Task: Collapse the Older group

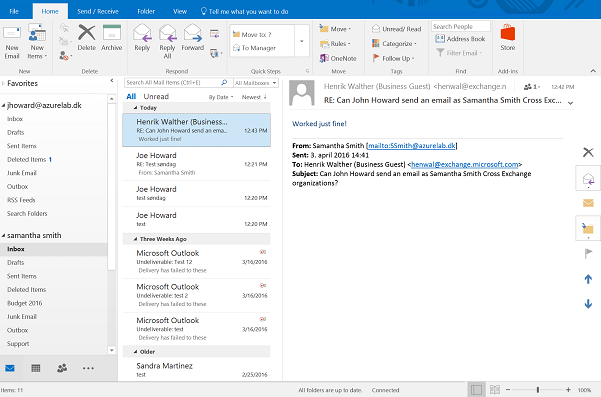Action: (135, 352)
